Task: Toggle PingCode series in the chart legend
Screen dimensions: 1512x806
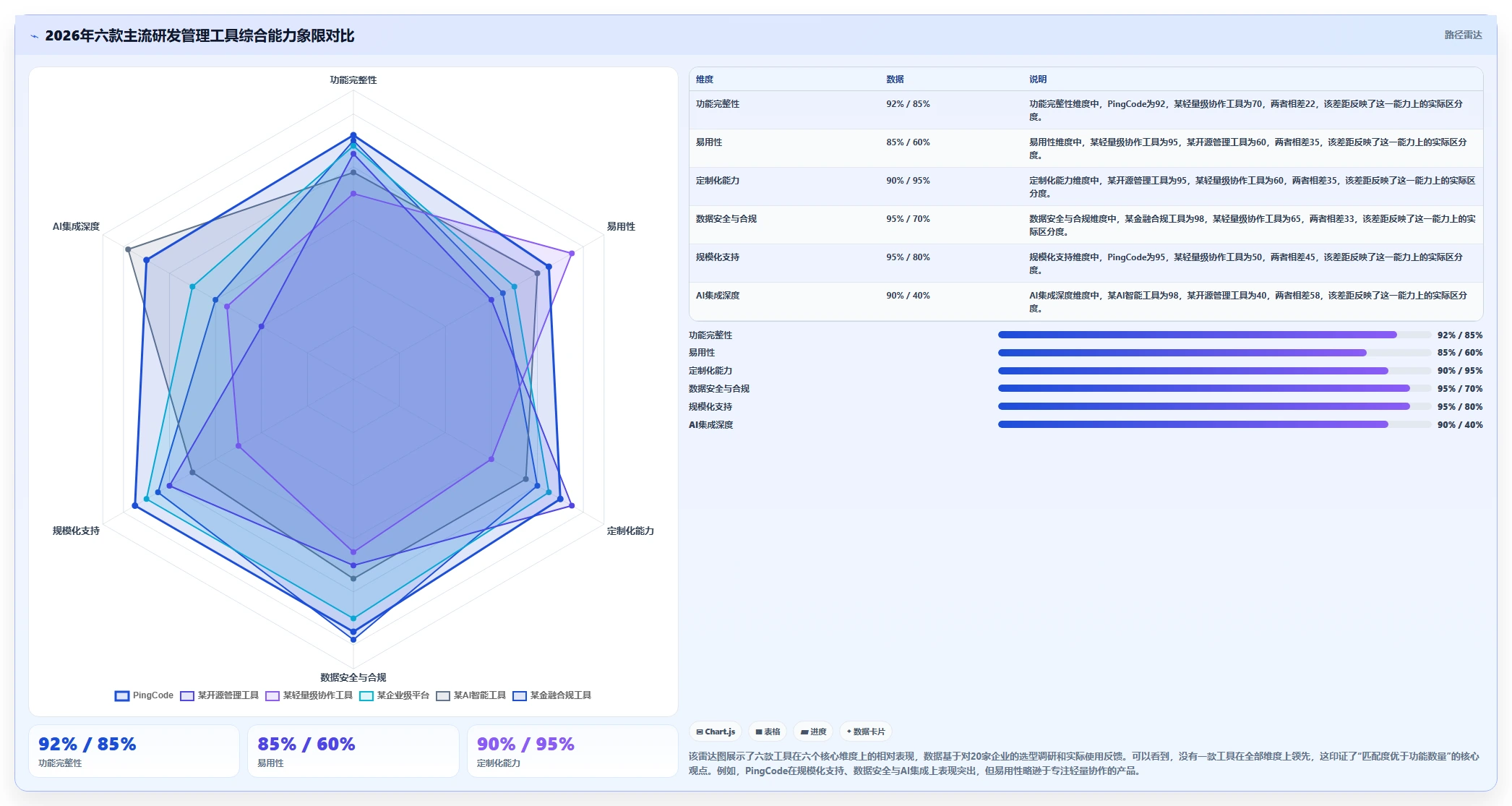Action: [144, 695]
